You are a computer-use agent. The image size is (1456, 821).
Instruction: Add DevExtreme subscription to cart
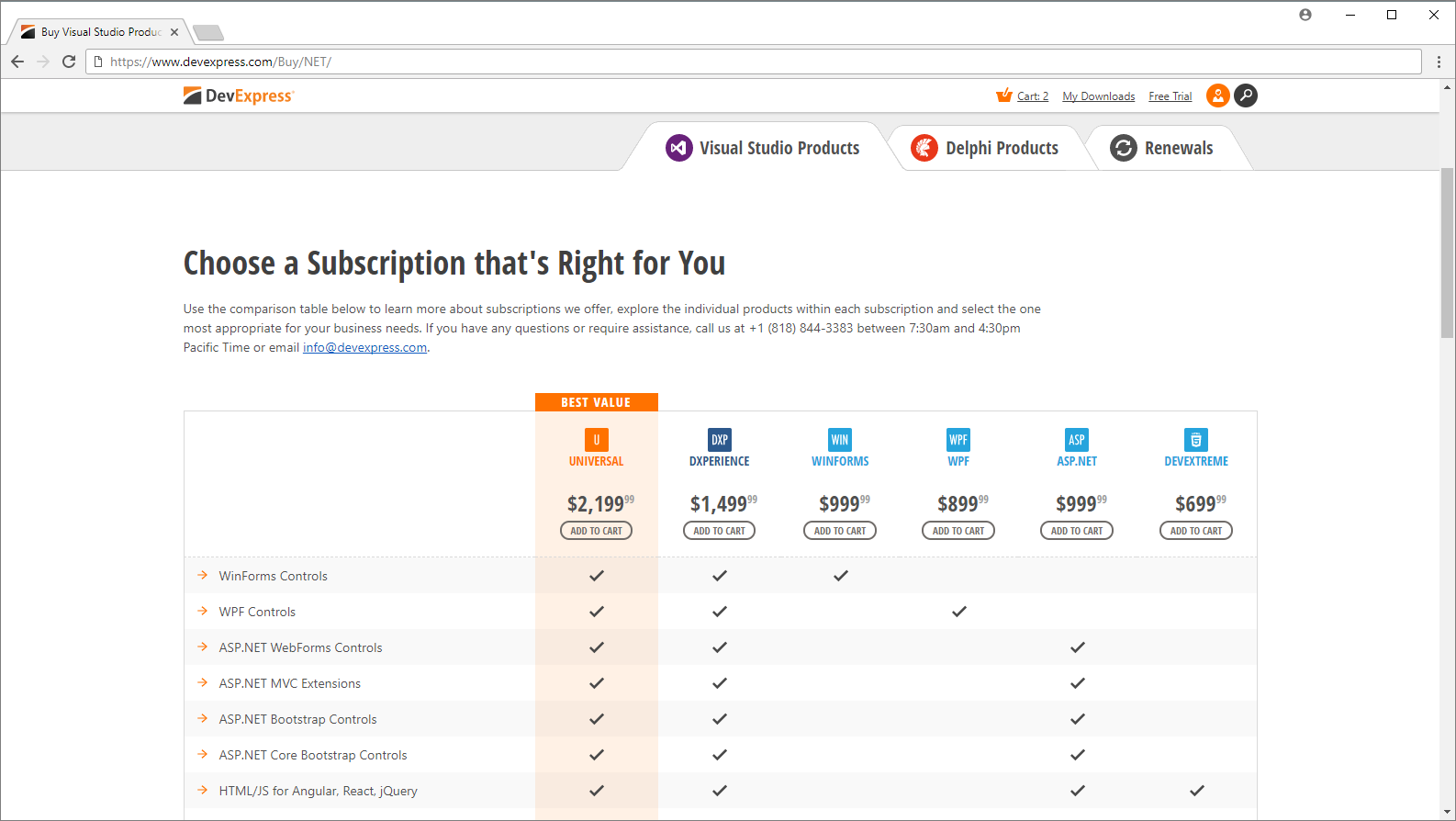[1196, 531]
